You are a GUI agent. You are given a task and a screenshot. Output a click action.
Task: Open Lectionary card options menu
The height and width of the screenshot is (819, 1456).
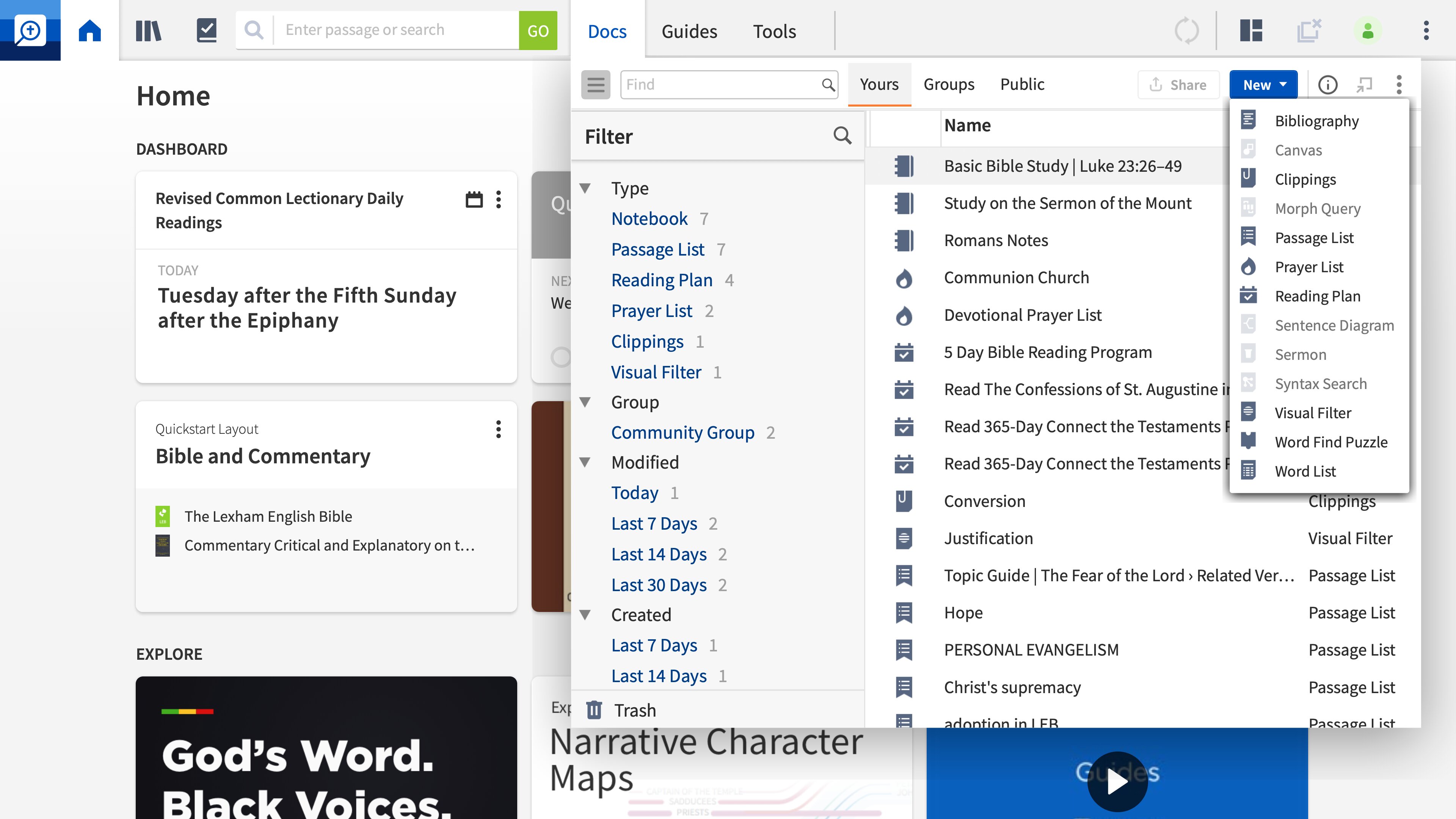pos(499,199)
